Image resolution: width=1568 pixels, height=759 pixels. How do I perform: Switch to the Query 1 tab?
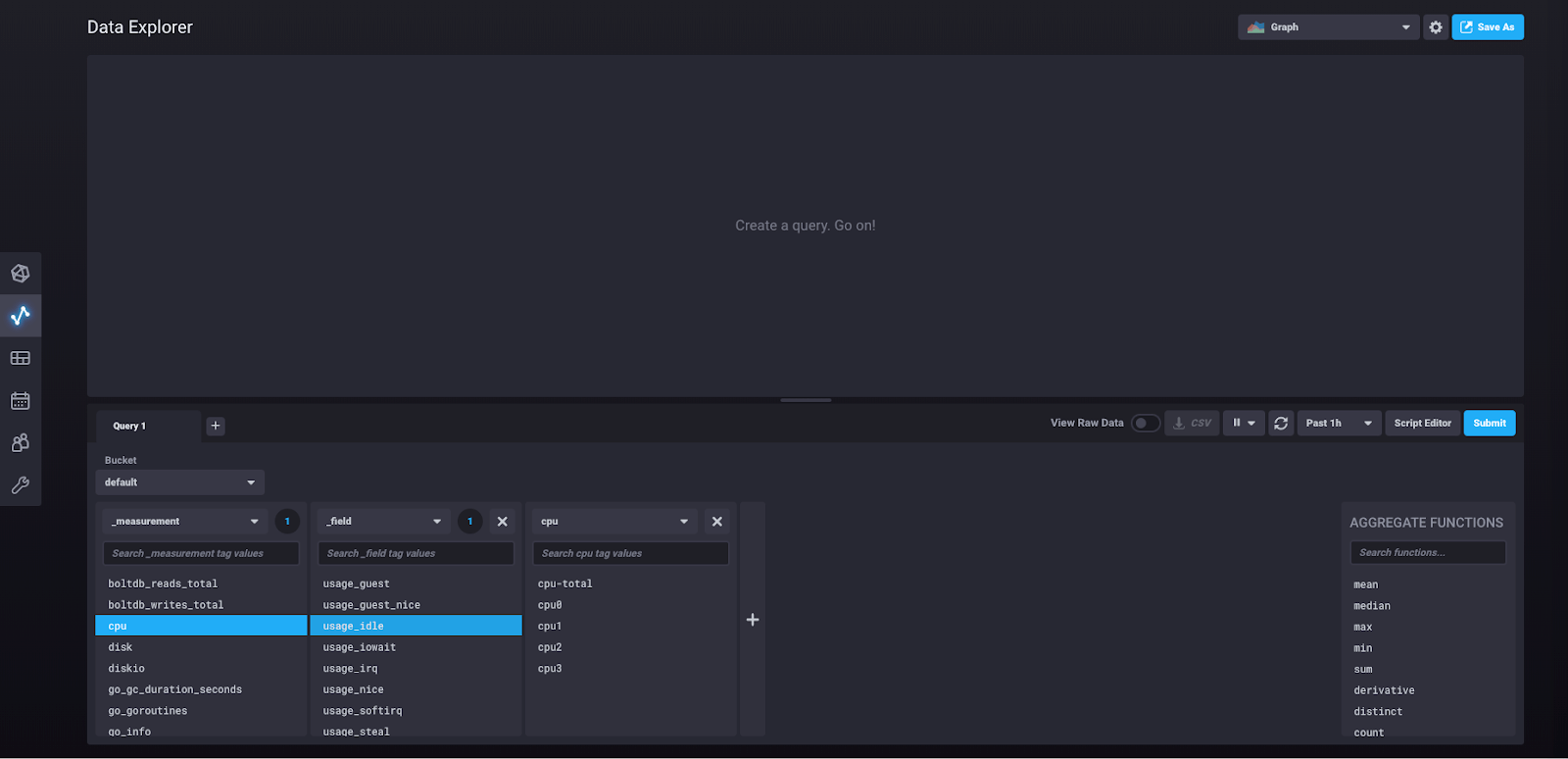129,427
